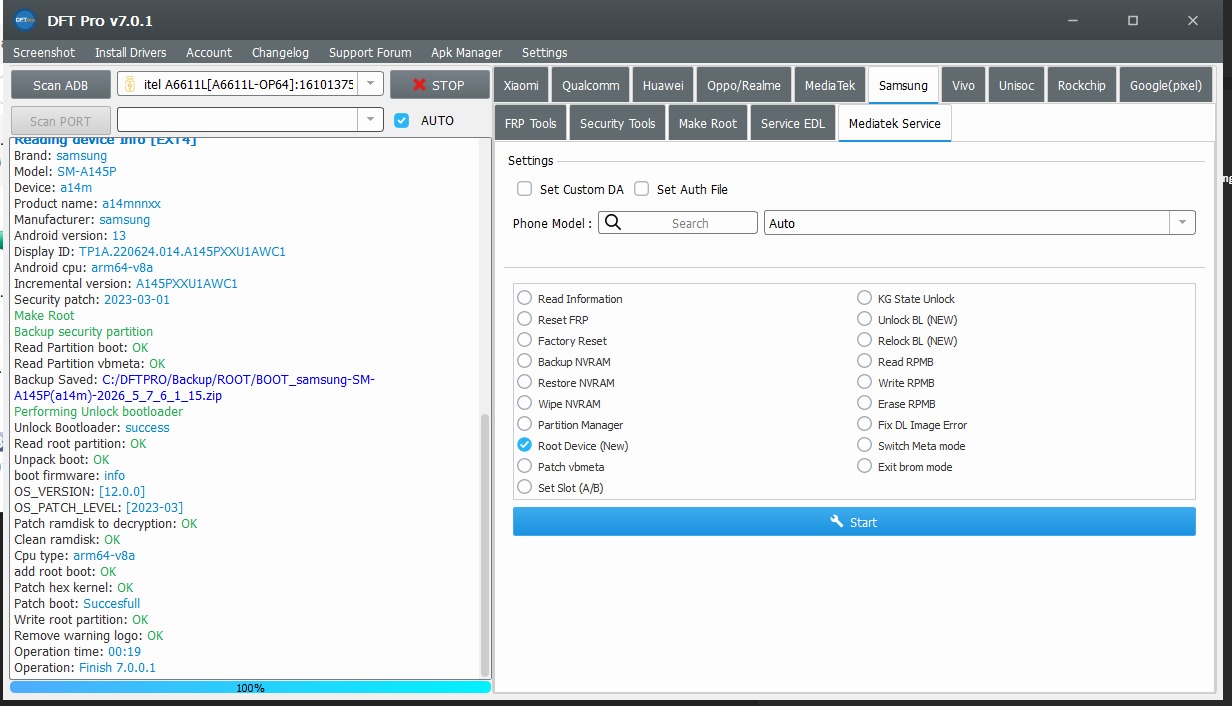This screenshot has height=706, width=1232.
Task: Open the Apk Manager menu
Action: click(467, 52)
